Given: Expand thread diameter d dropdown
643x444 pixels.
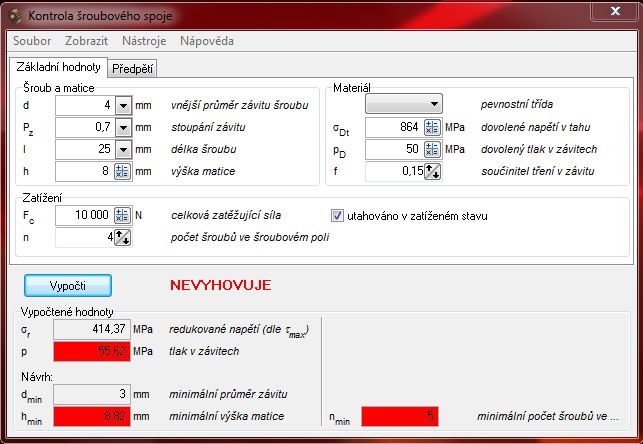Looking at the screenshot, I should [123, 105].
